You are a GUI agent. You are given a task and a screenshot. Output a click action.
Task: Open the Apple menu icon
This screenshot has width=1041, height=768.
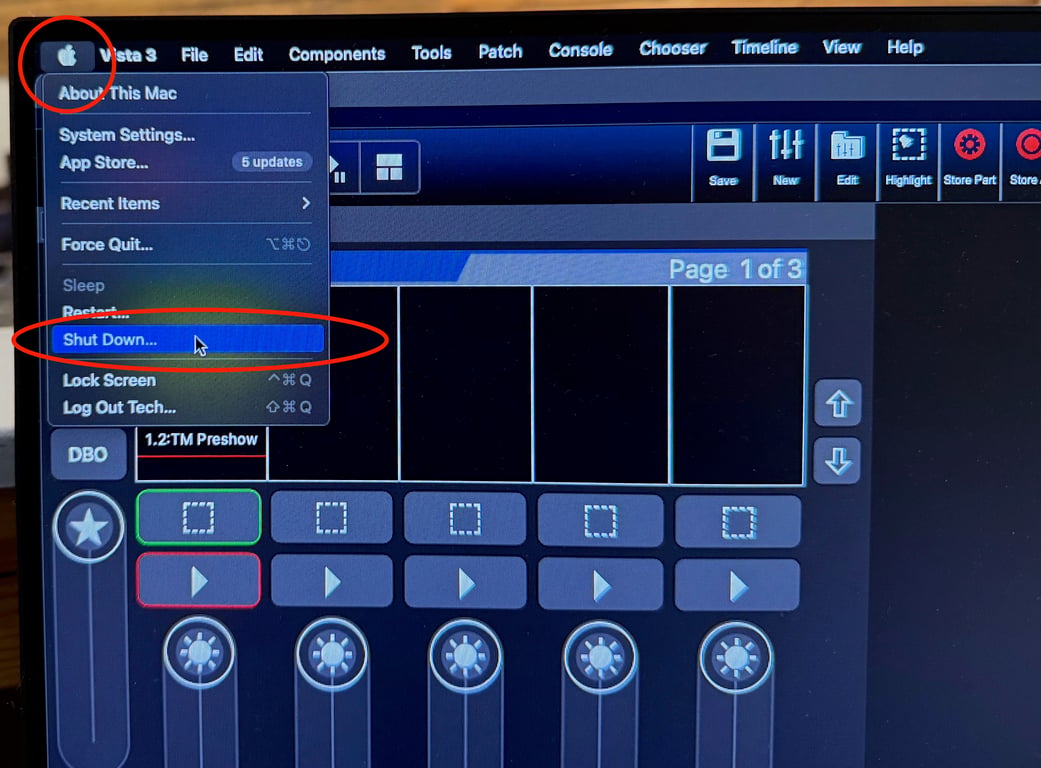67,56
